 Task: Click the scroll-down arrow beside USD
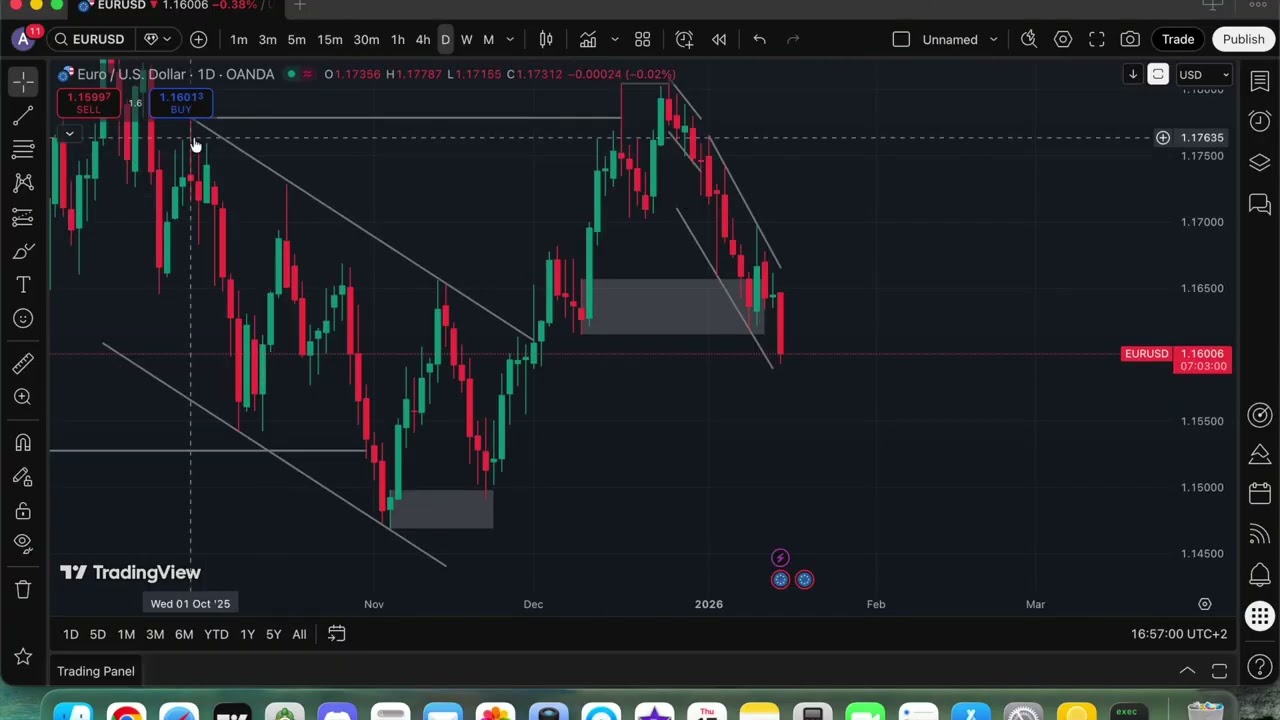[1133, 74]
